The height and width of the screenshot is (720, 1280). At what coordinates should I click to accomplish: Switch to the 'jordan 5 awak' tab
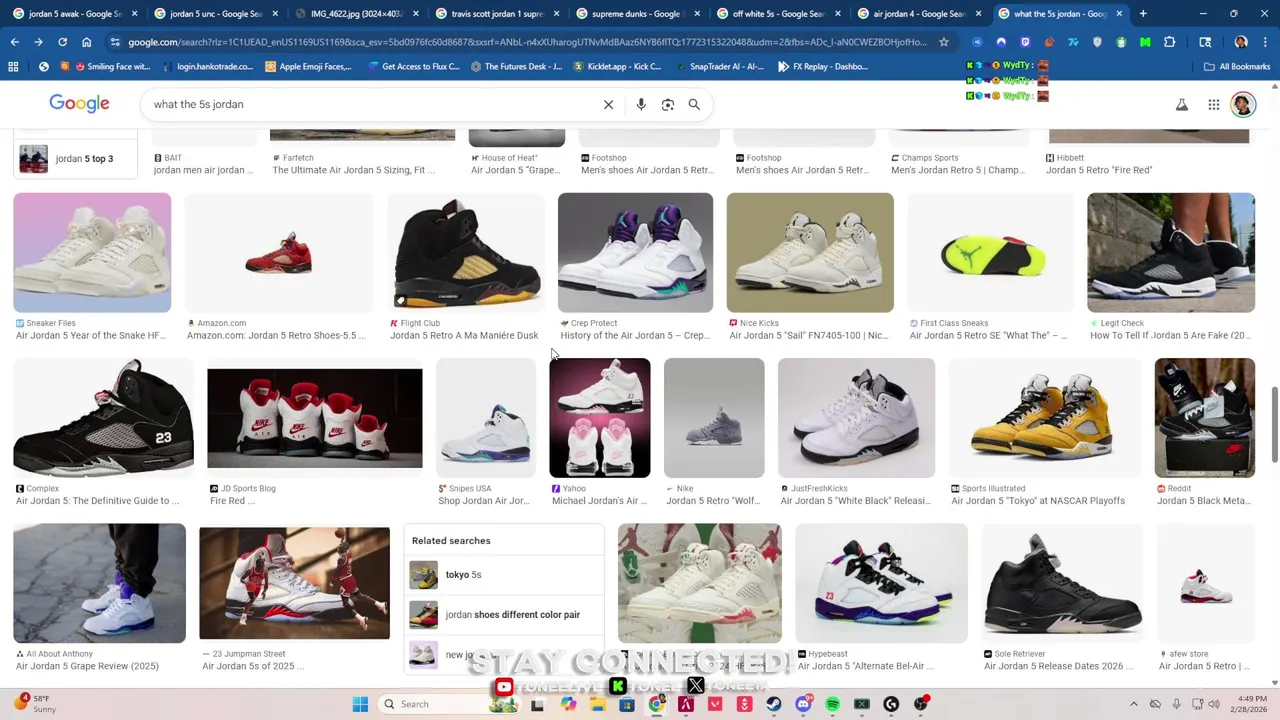click(74, 14)
